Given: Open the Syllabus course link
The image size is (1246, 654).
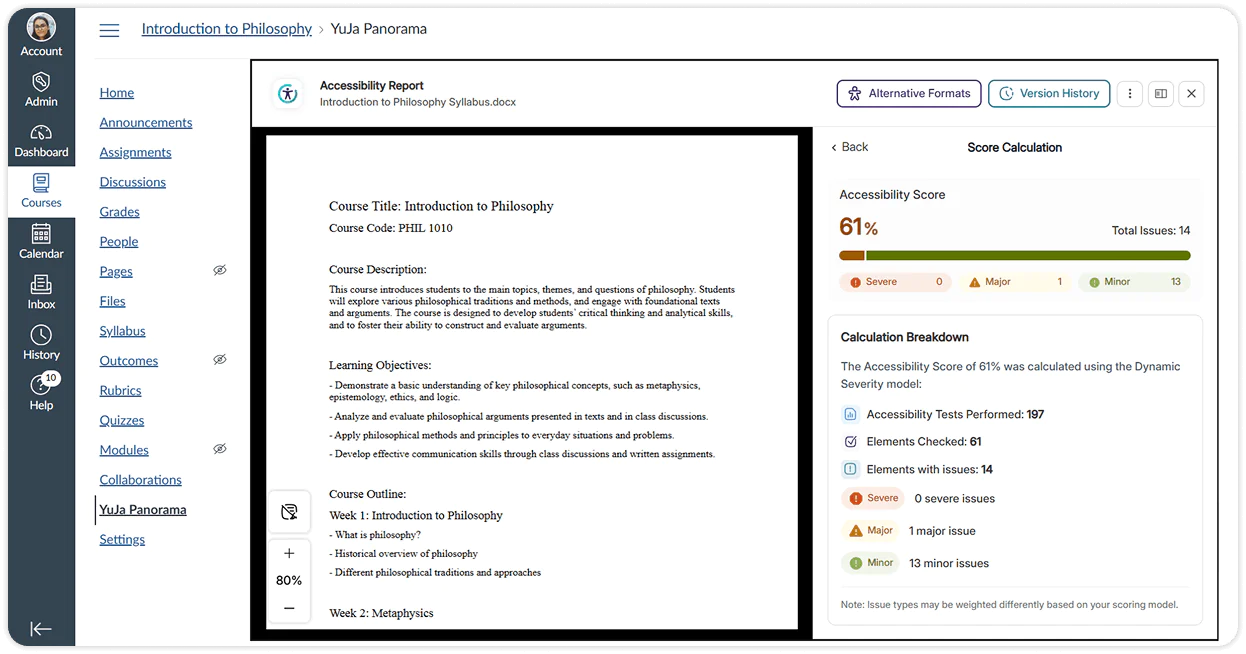Looking at the screenshot, I should (122, 331).
